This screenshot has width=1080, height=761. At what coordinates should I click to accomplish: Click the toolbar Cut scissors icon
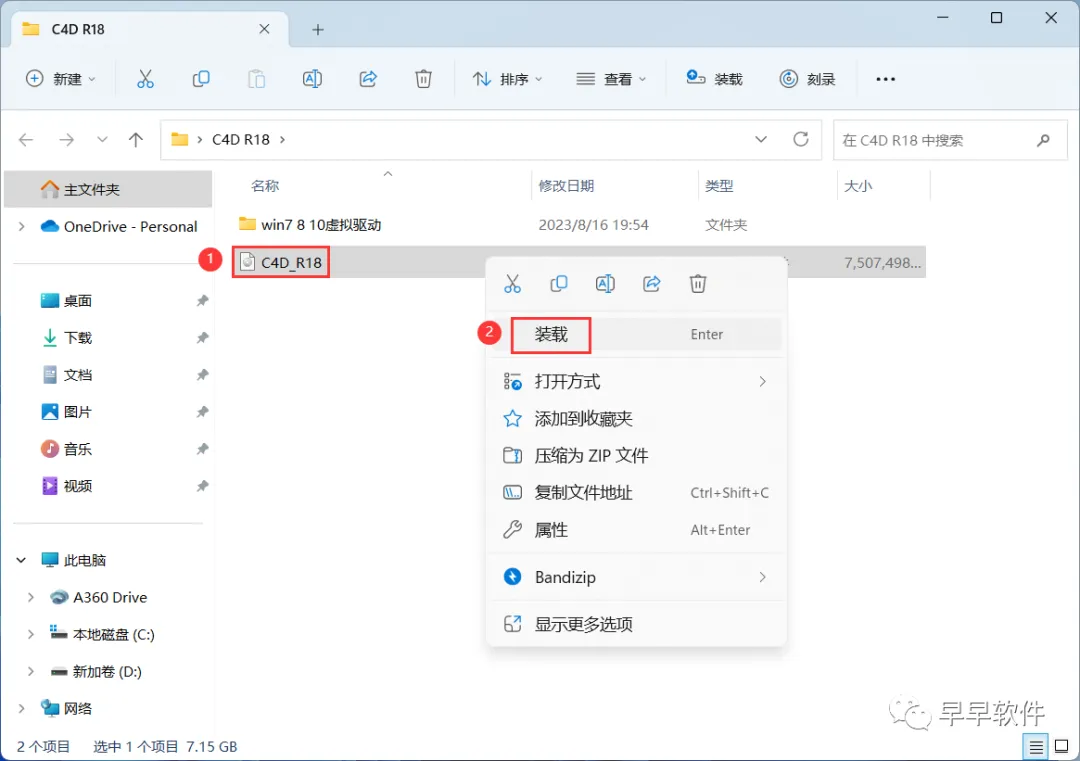pyautogui.click(x=145, y=79)
